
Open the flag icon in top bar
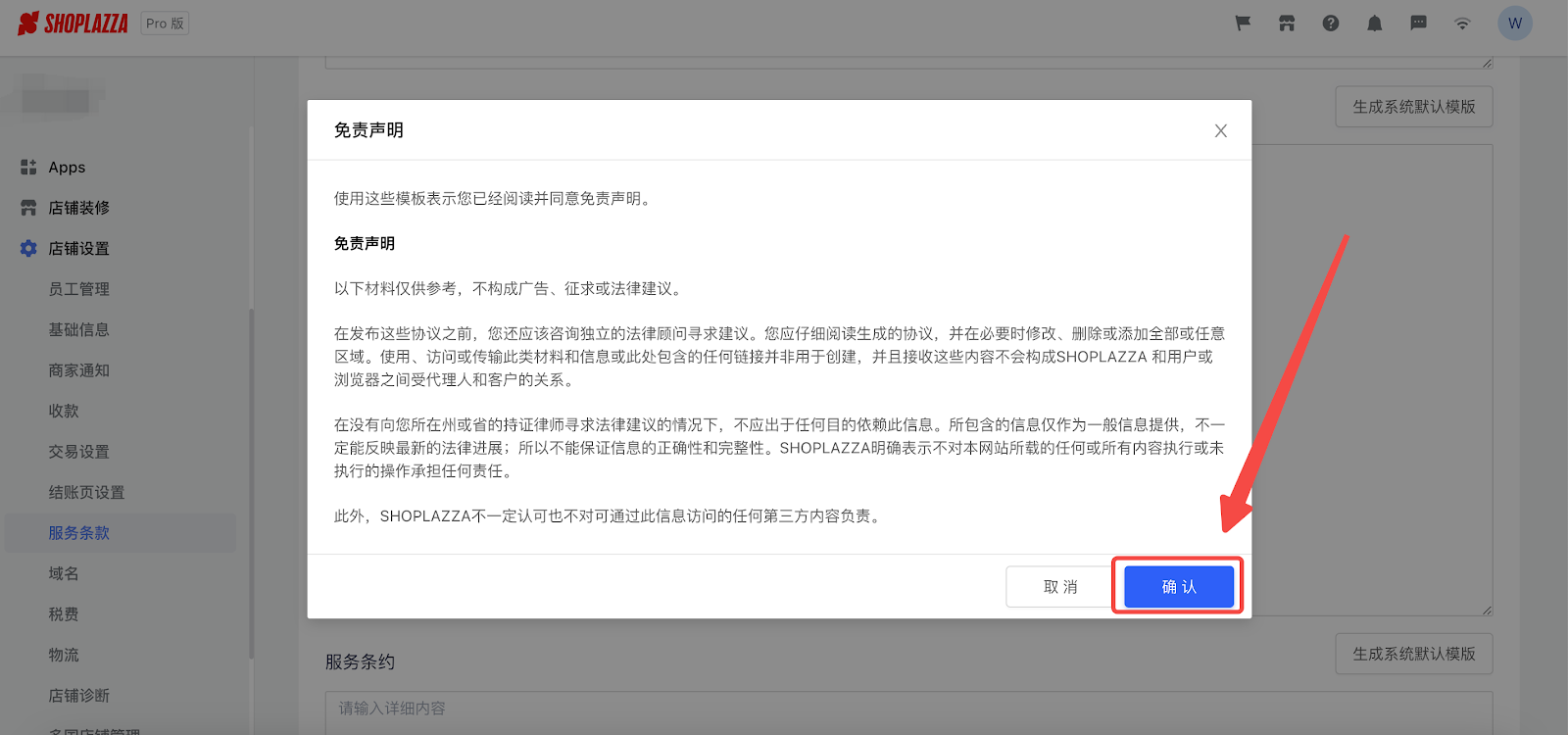pyautogui.click(x=1243, y=24)
